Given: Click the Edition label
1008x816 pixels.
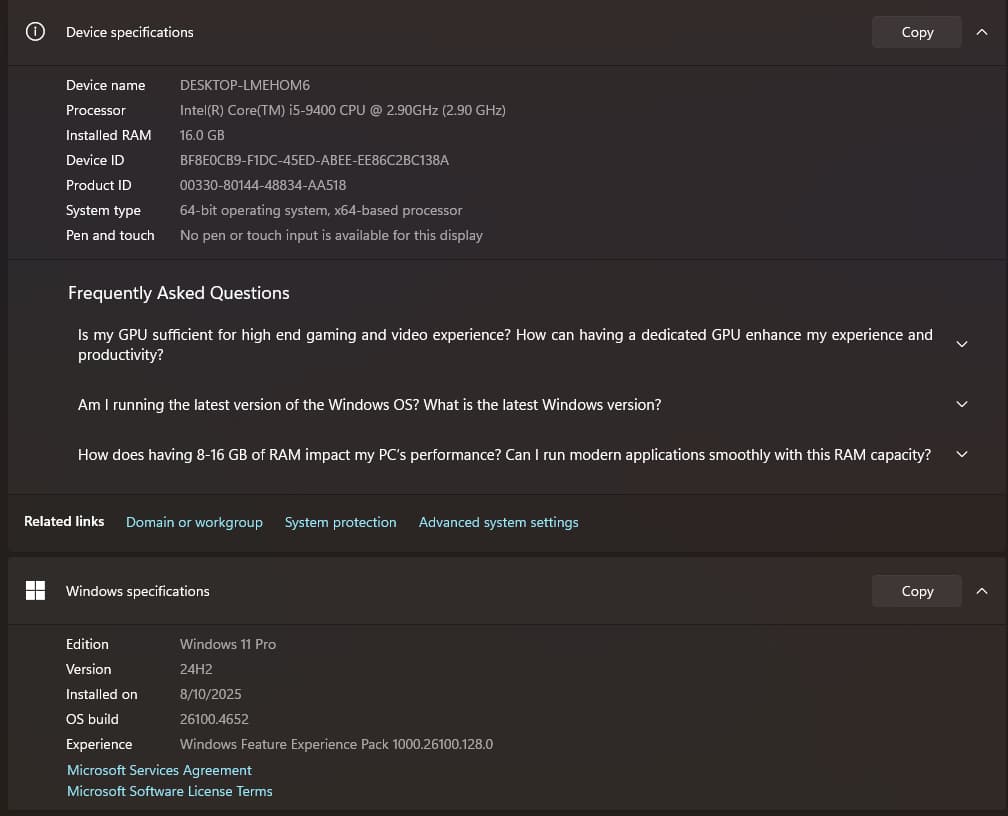Looking at the screenshot, I should tap(87, 644).
